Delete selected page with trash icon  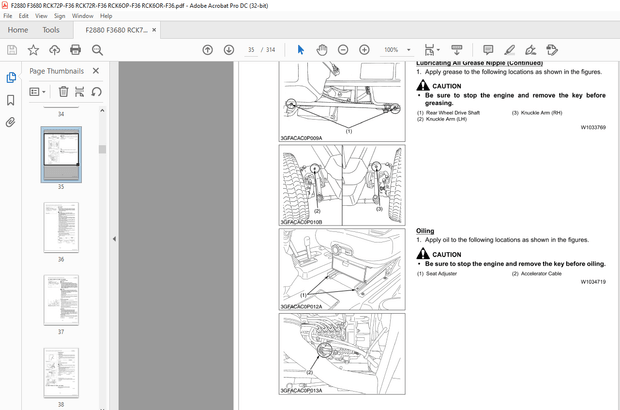(63, 91)
